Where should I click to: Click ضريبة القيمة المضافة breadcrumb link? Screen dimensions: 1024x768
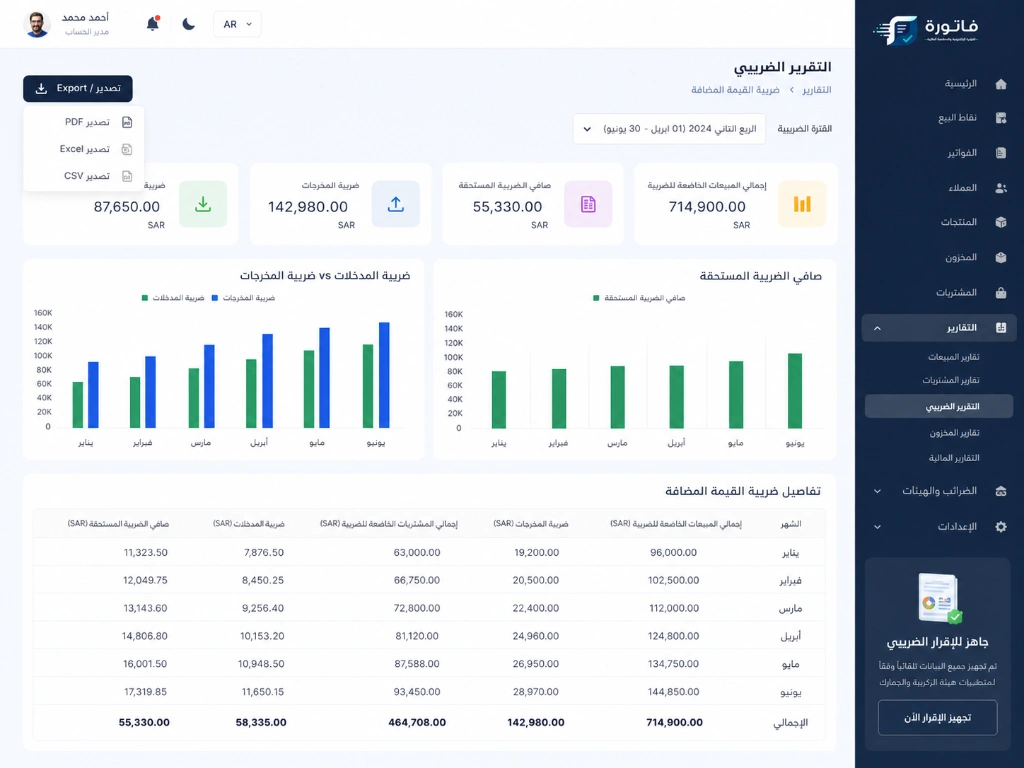735,89
